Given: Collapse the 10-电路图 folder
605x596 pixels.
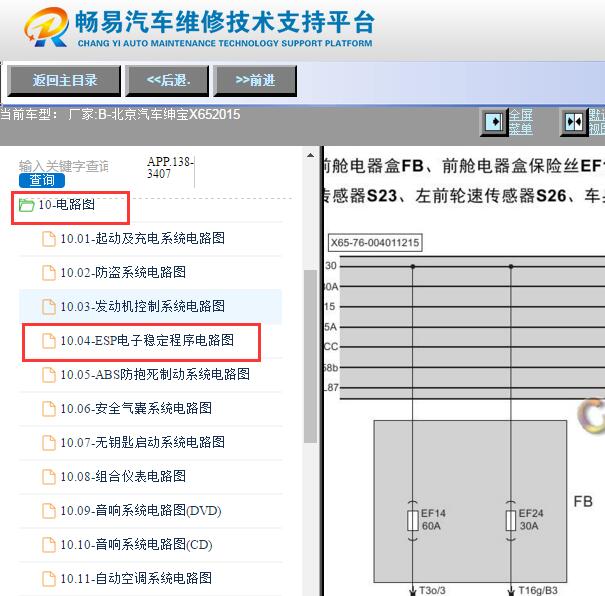Looking at the screenshot, I should (66, 204).
